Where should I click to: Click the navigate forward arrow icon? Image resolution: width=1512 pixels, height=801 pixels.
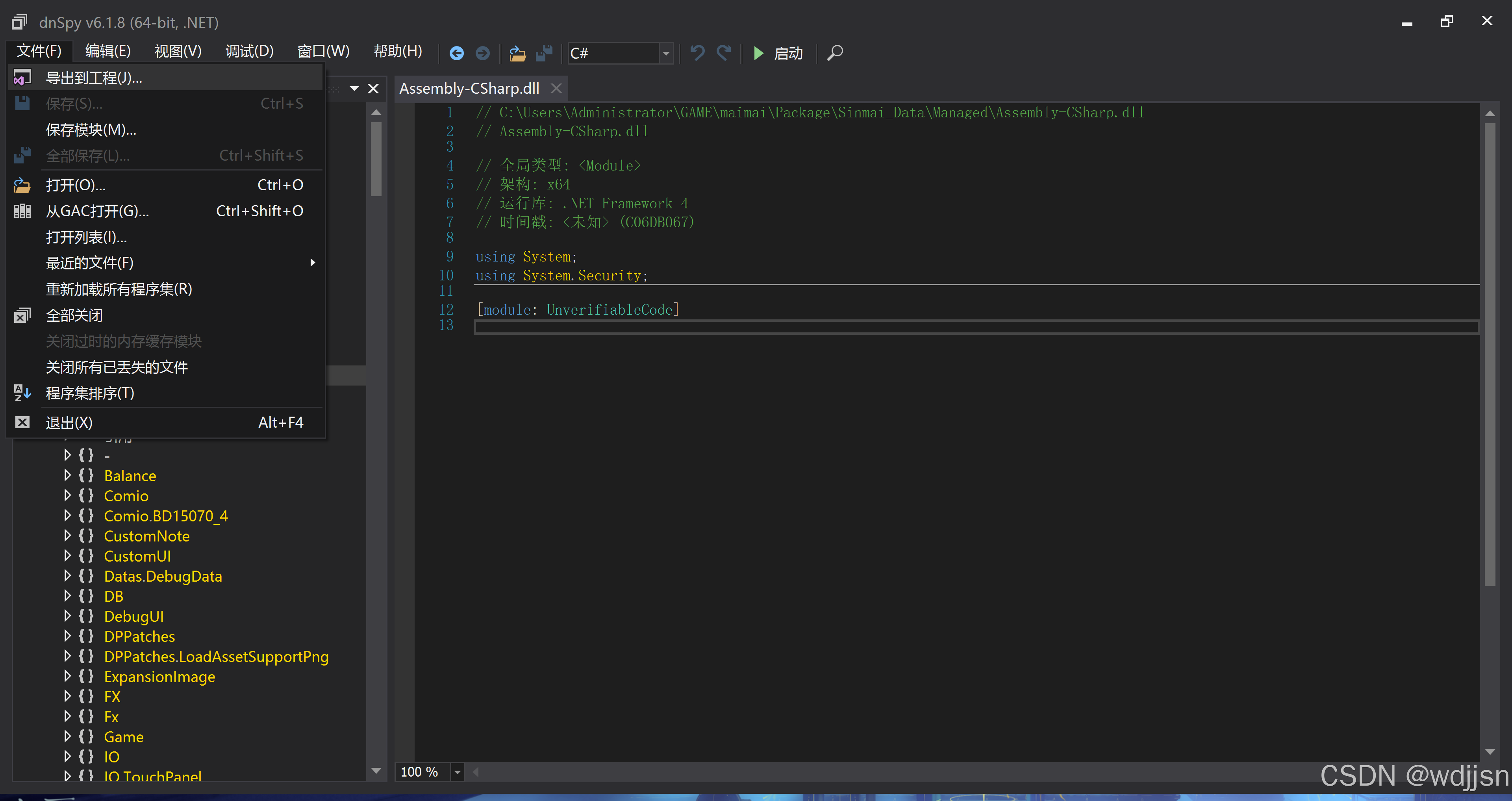(482, 54)
